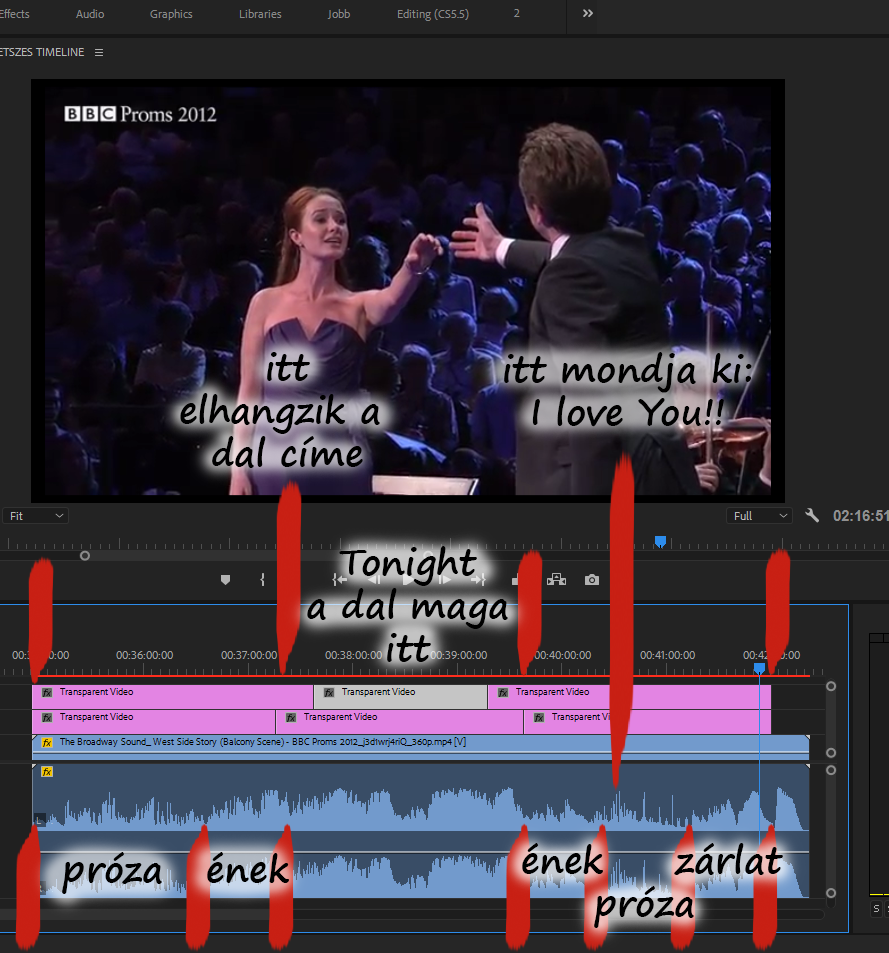889x953 pixels.
Task: Select The Broadway Sound West Side Story video clip
Action: (420, 747)
